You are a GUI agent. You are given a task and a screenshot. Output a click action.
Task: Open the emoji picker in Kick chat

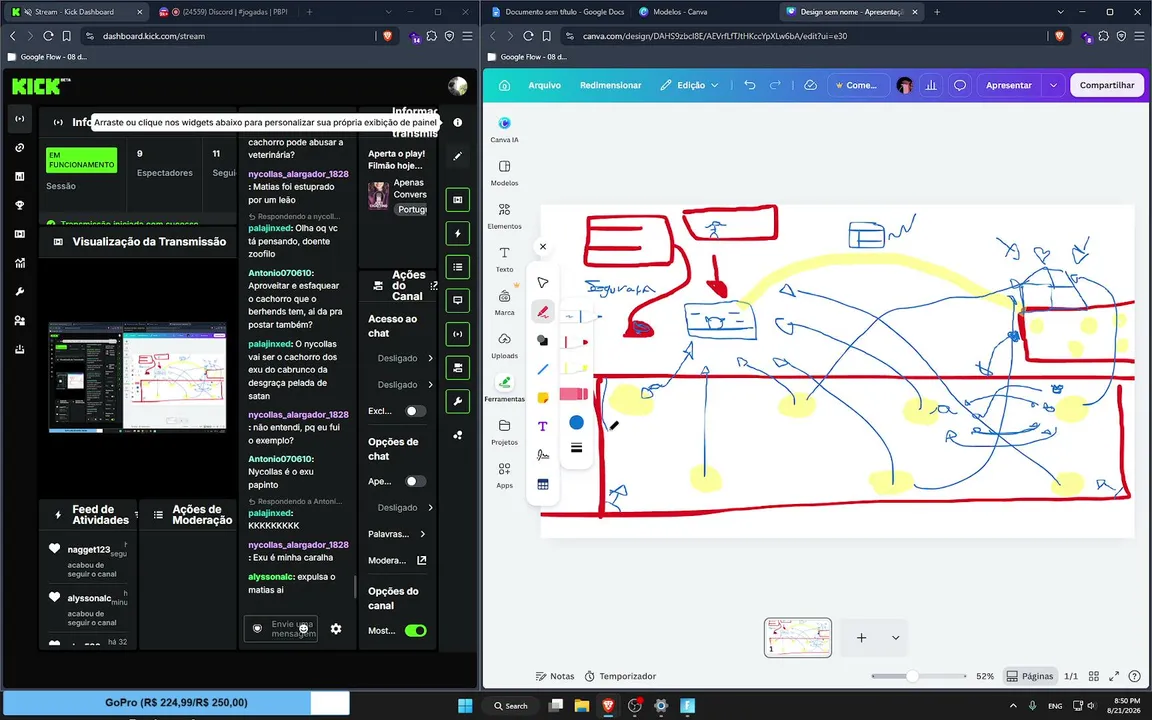click(303, 629)
